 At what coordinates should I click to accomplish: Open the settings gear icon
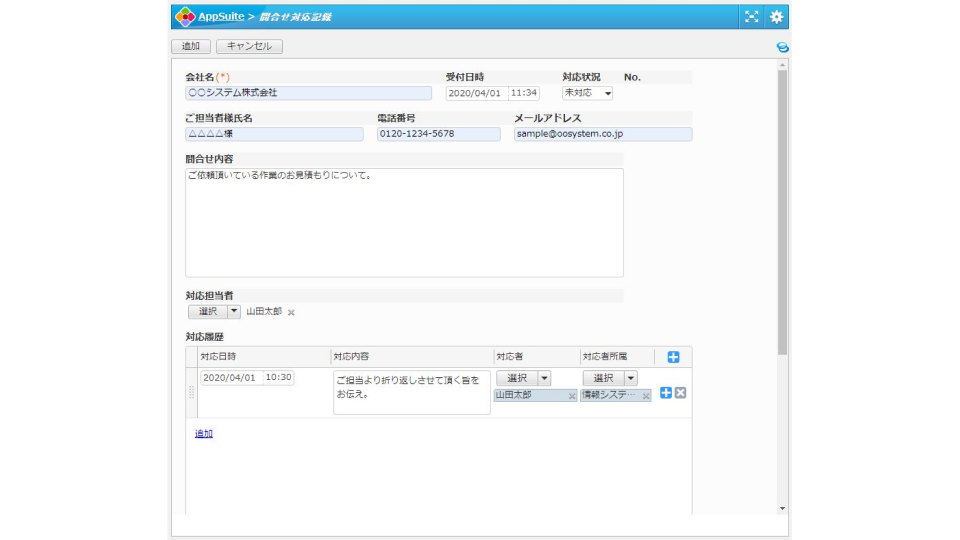click(776, 17)
